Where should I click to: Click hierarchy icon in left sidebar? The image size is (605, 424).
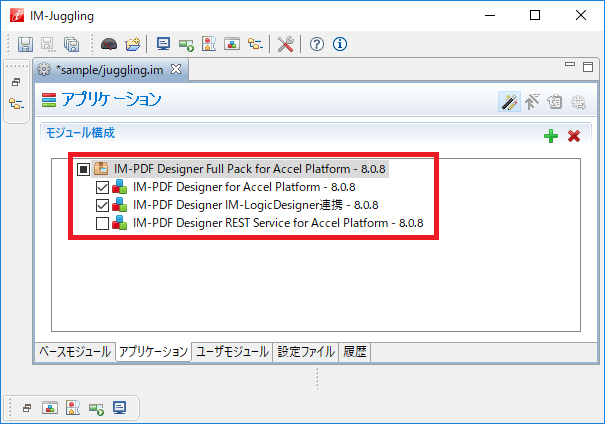[16, 103]
